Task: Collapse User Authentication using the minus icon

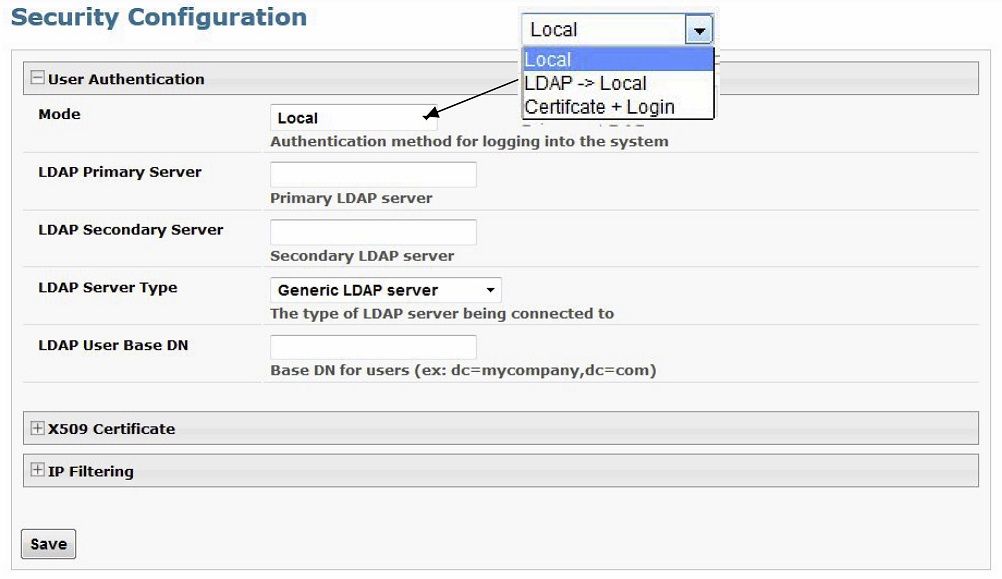Action: pyautogui.click(x=38, y=79)
